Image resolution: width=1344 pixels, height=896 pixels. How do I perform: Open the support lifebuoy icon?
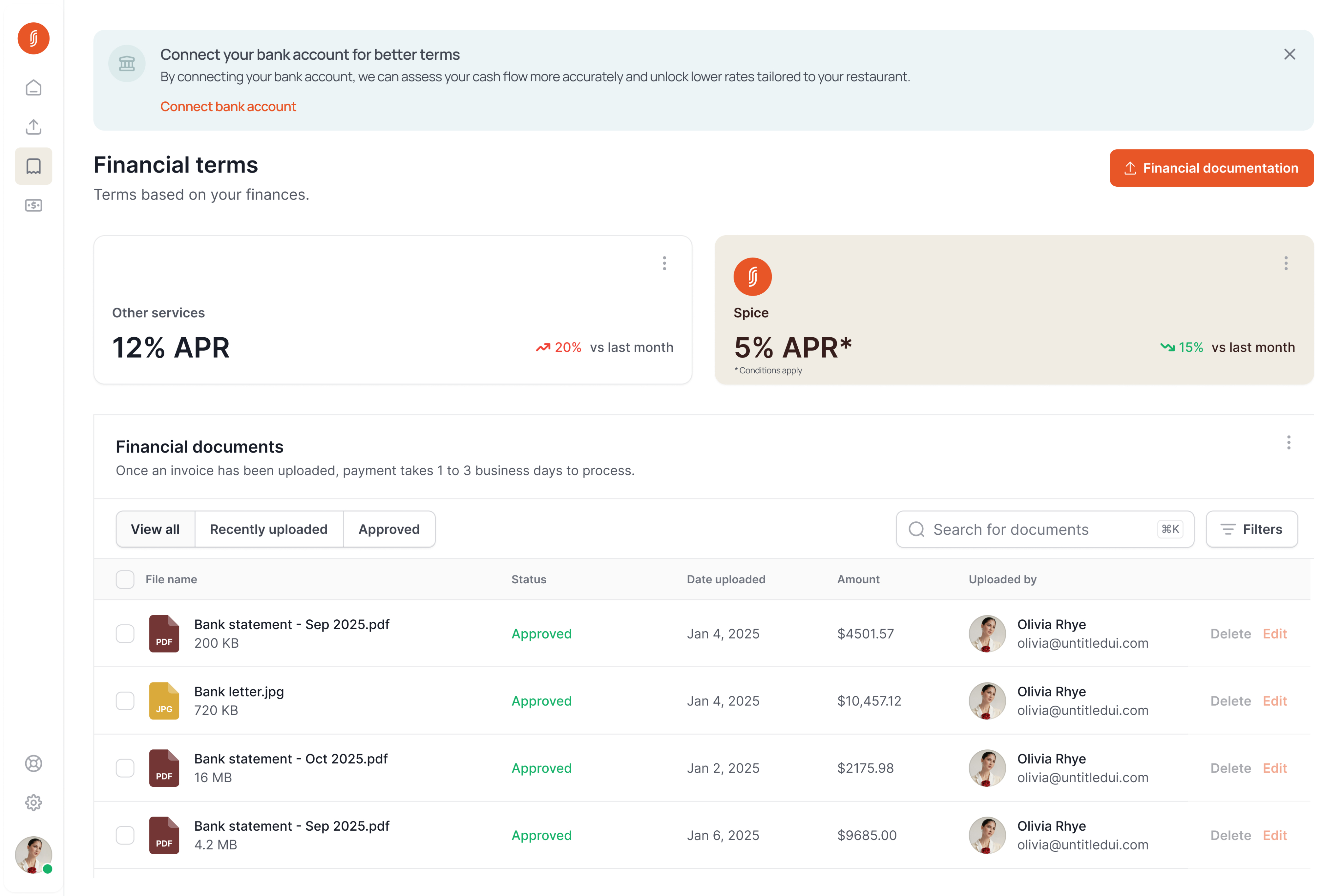(33, 763)
